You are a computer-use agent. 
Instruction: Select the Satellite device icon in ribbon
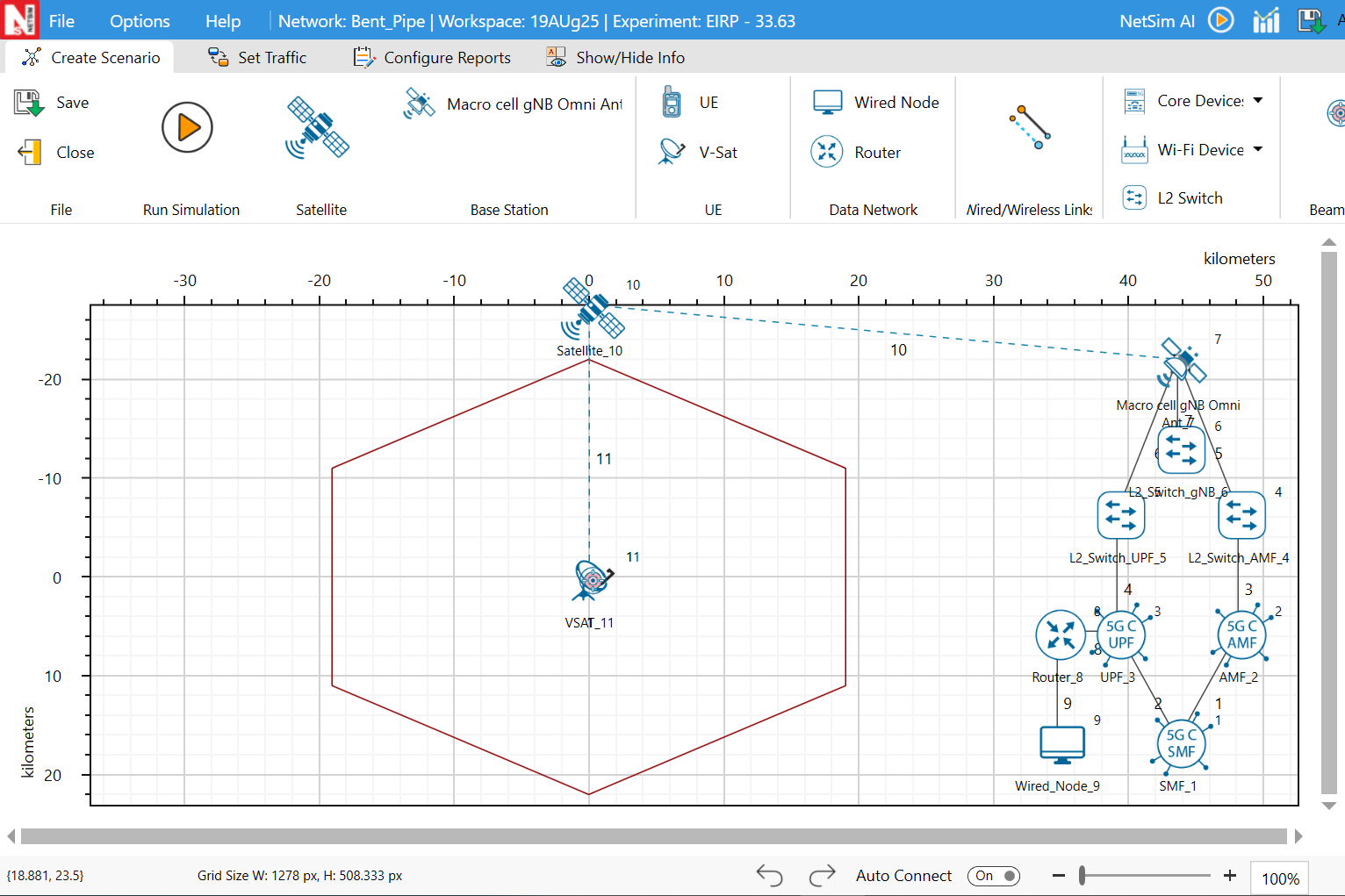317,128
